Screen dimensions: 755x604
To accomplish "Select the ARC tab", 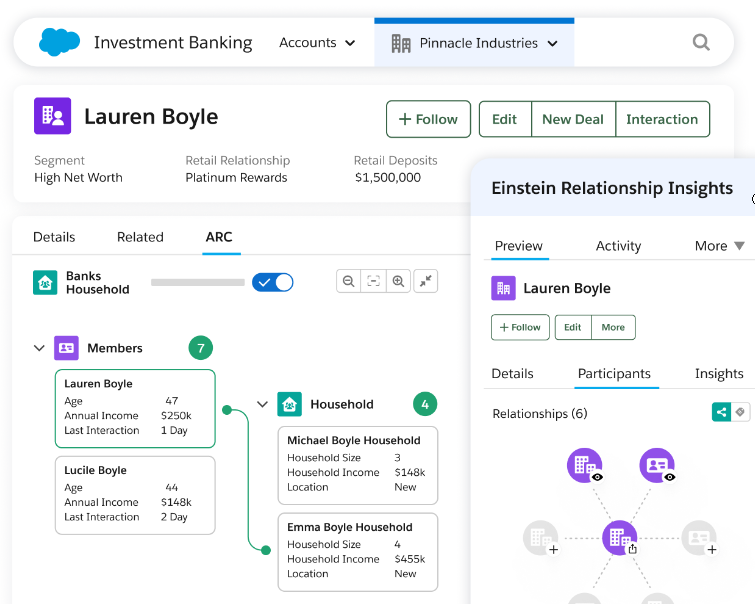I will click(219, 237).
